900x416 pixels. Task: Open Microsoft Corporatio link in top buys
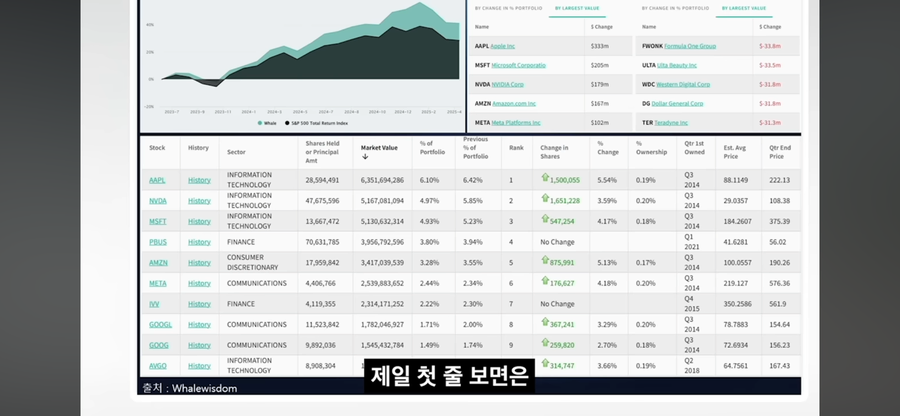(518, 65)
